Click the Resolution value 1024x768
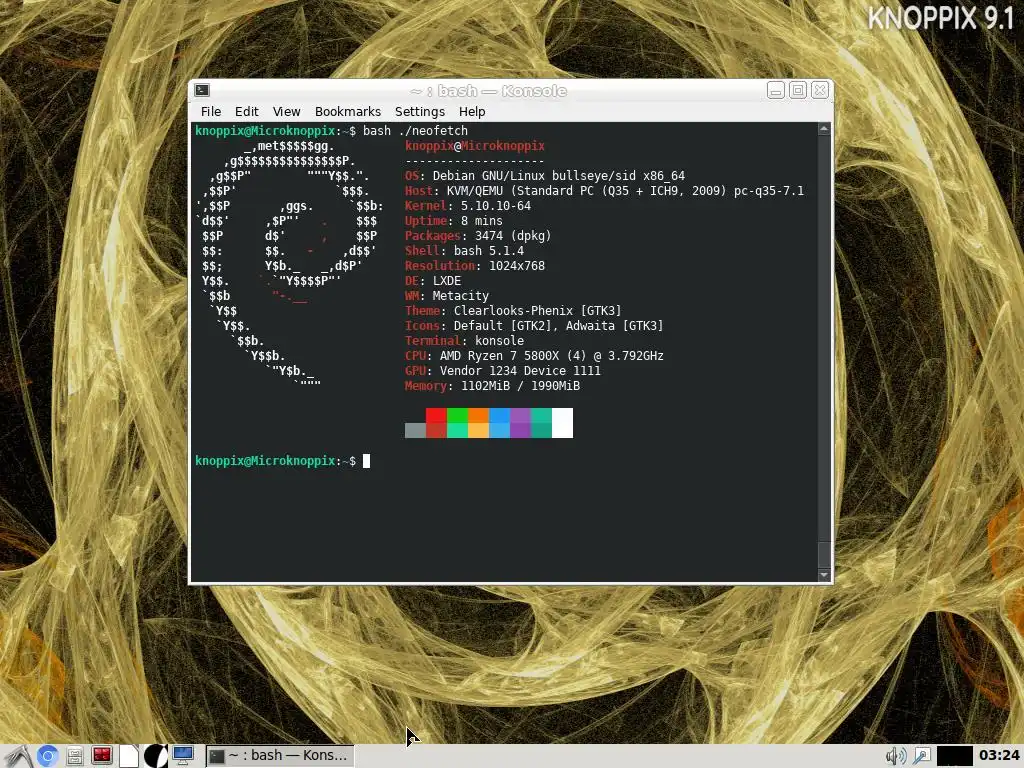1024x768 pixels. (x=517, y=266)
